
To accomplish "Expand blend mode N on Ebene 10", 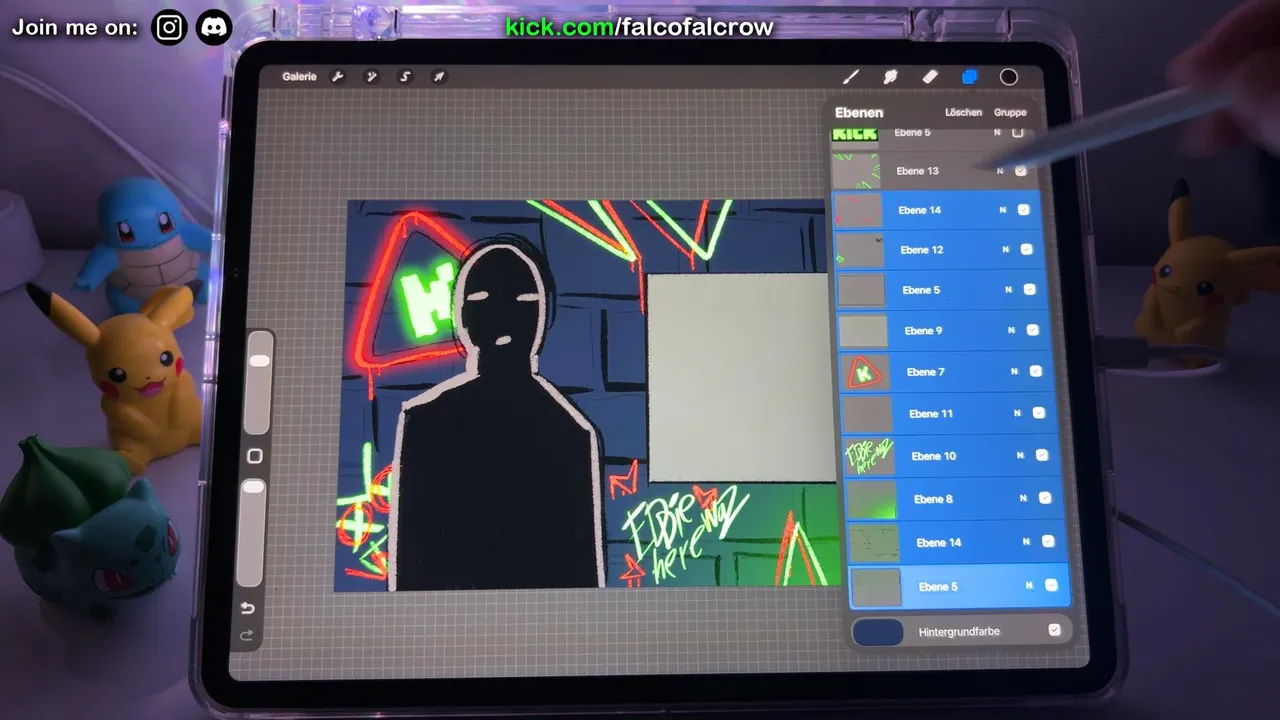I will (x=1020, y=455).
